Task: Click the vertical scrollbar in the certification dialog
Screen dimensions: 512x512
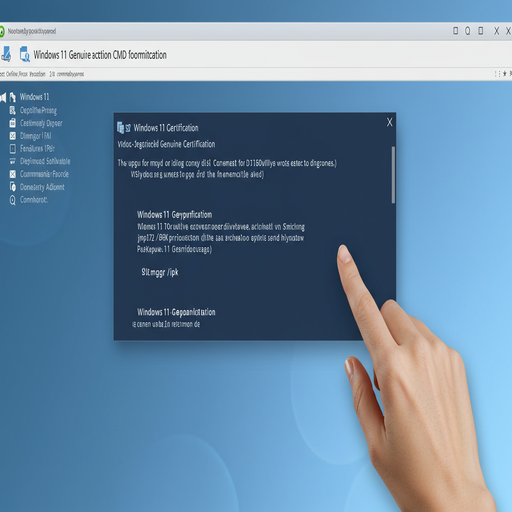Action: point(393,175)
